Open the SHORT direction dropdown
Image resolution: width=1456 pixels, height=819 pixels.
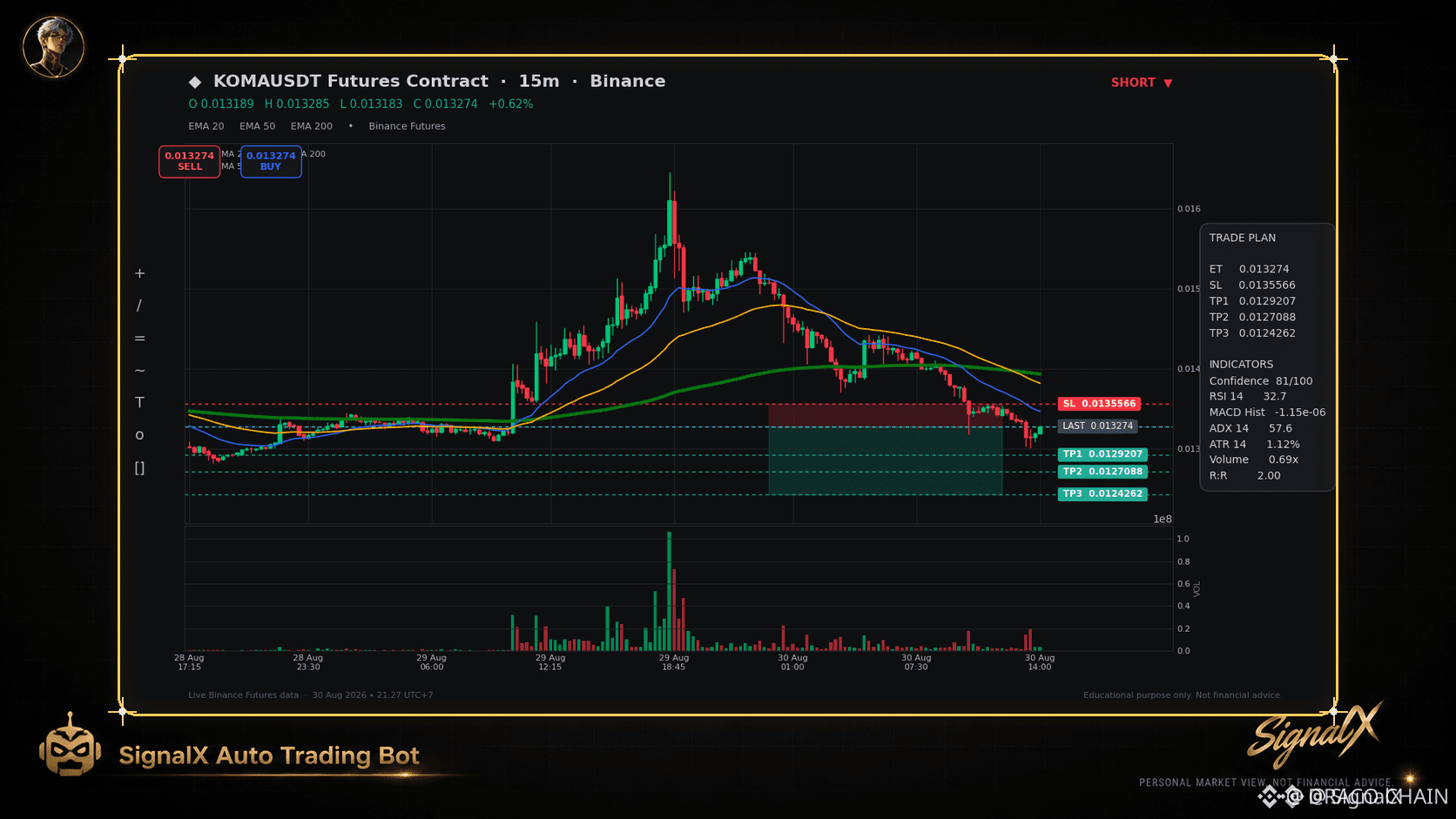(x=1142, y=83)
